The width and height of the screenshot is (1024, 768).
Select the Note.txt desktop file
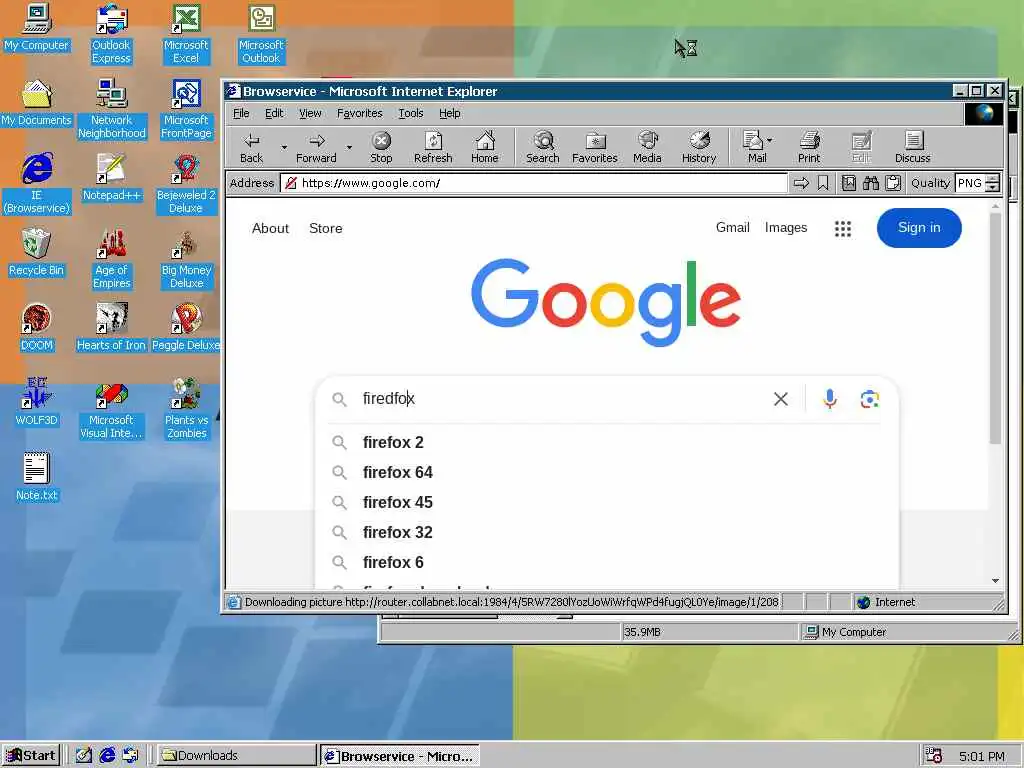tap(37, 477)
